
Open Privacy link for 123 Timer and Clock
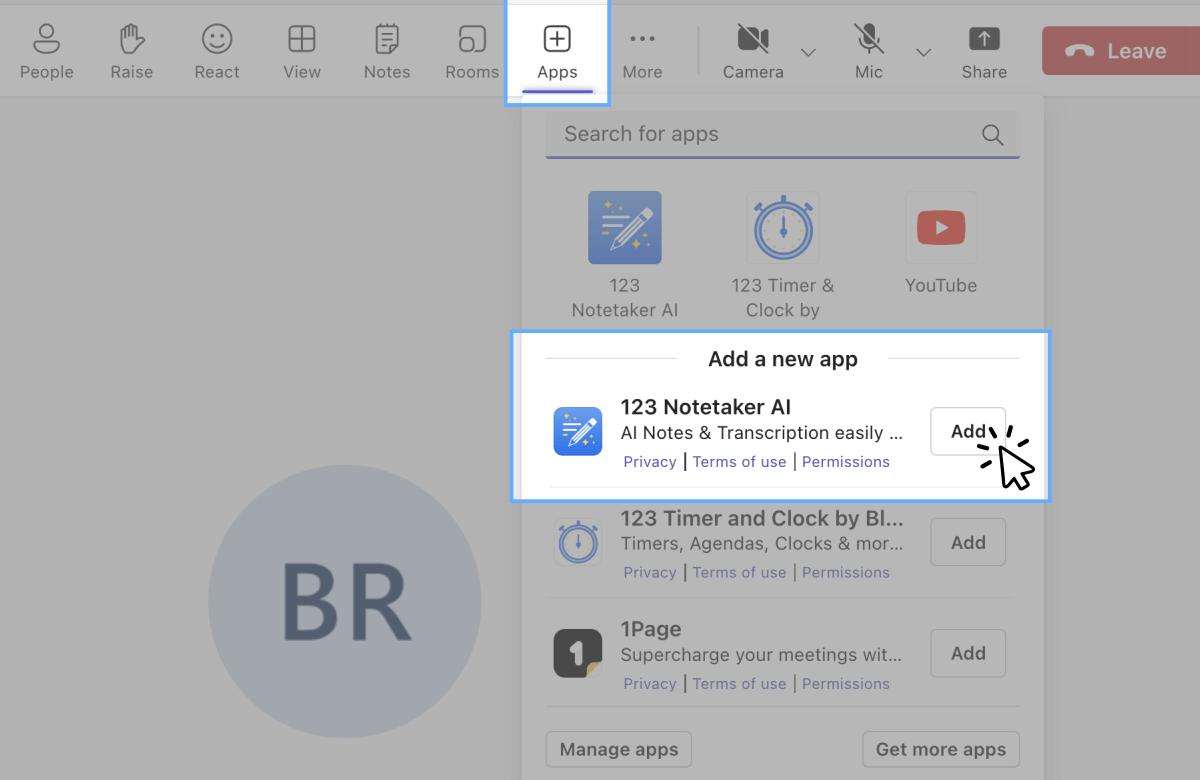650,573
